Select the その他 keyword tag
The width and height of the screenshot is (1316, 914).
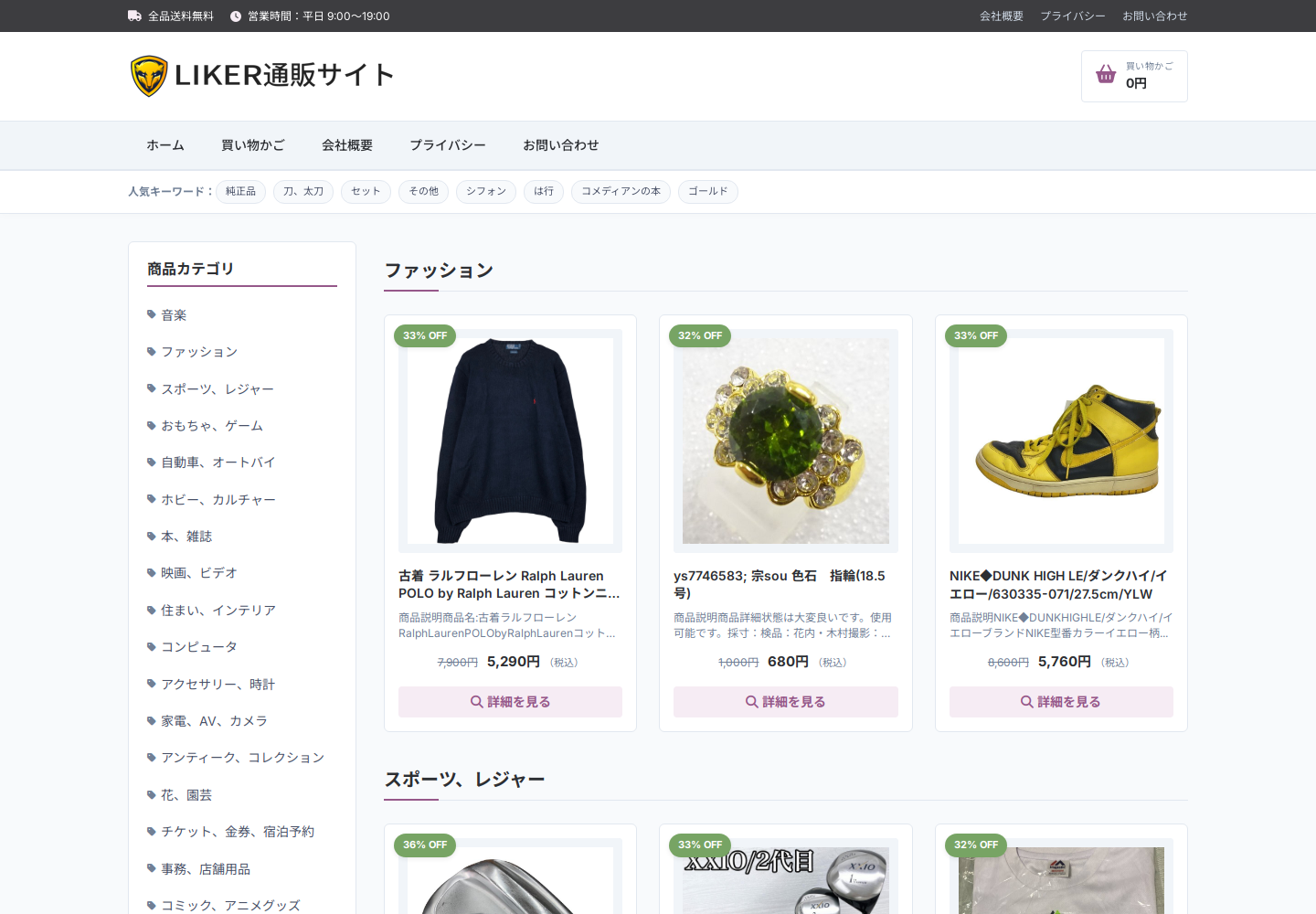423,192
